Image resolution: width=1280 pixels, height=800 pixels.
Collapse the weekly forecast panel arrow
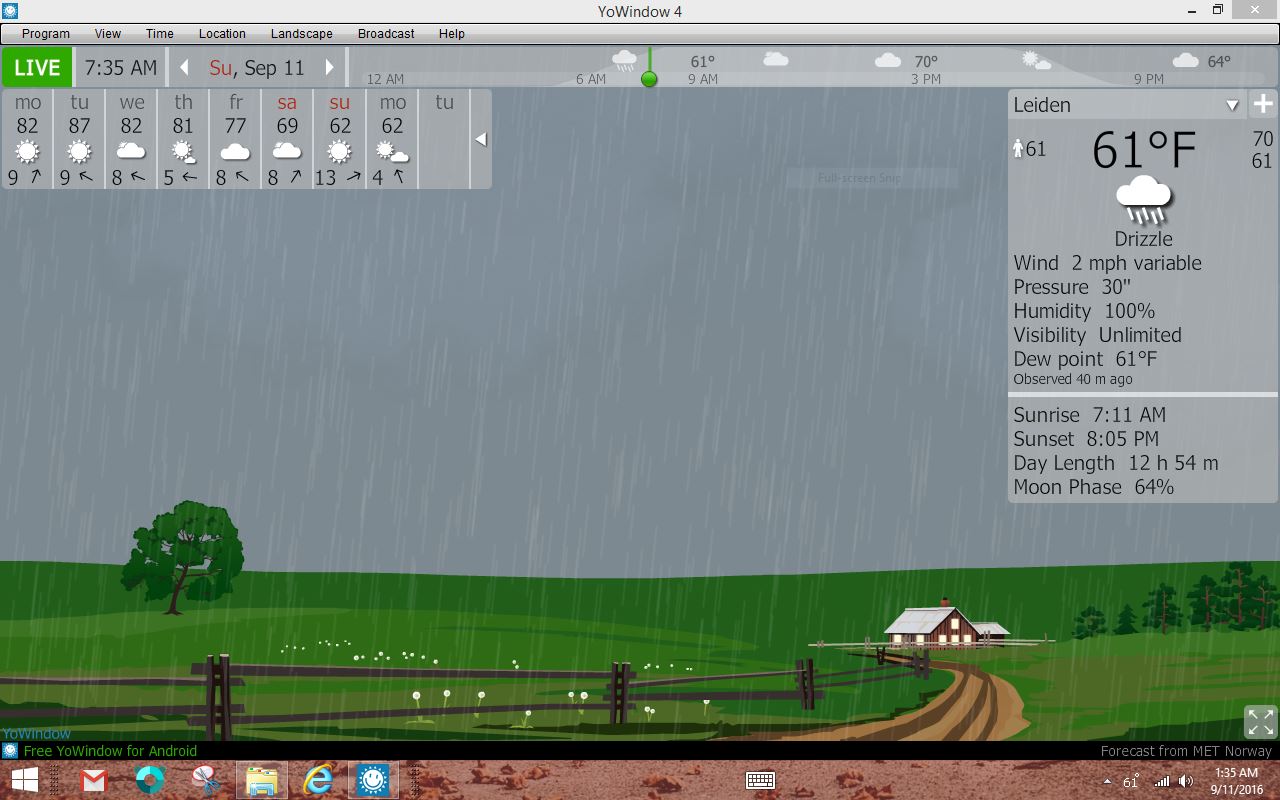[481, 139]
